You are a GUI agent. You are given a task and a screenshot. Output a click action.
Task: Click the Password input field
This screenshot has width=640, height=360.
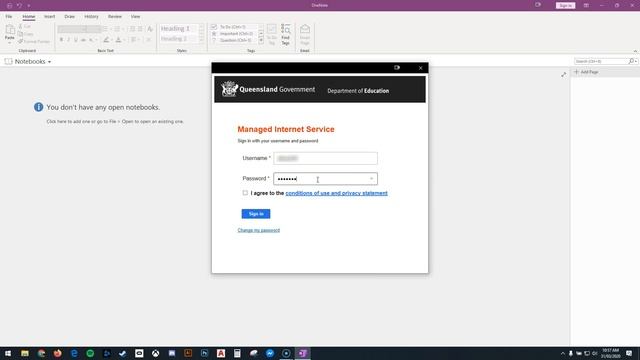pos(325,179)
